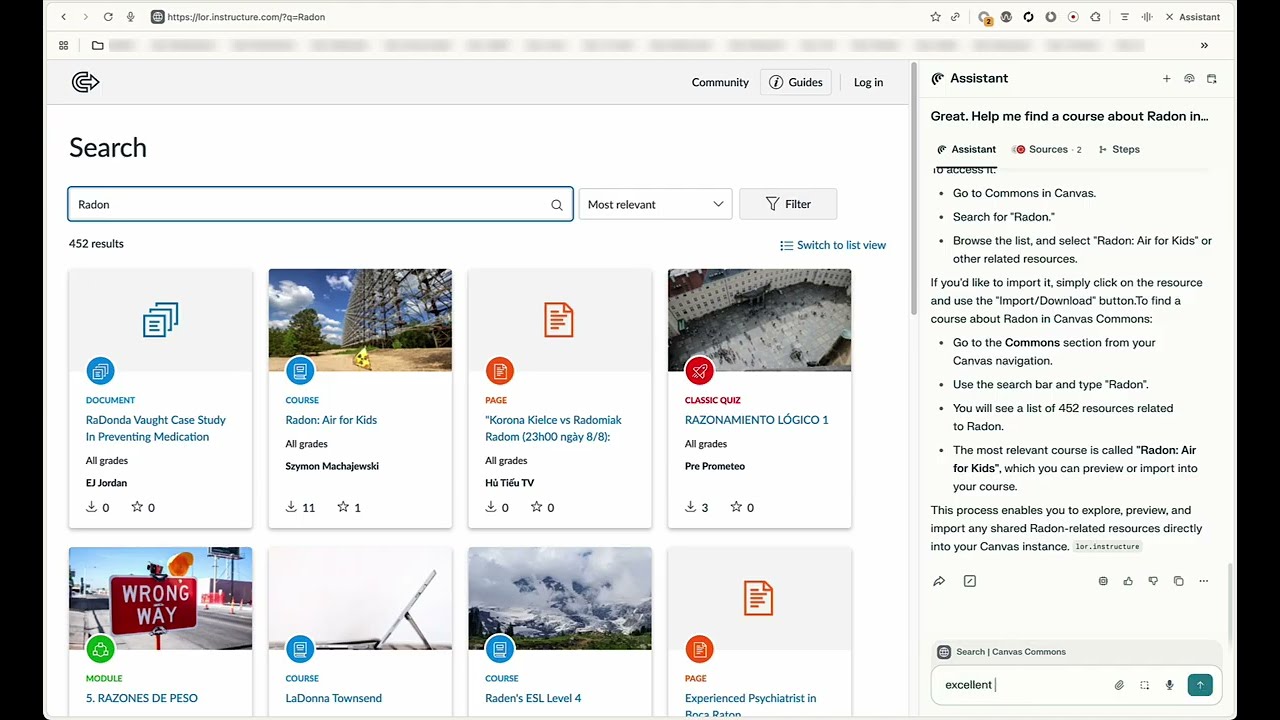The image size is (1280, 720).
Task: Click the star icon on Radon: Air for Kids
Action: click(x=343, y=507)
